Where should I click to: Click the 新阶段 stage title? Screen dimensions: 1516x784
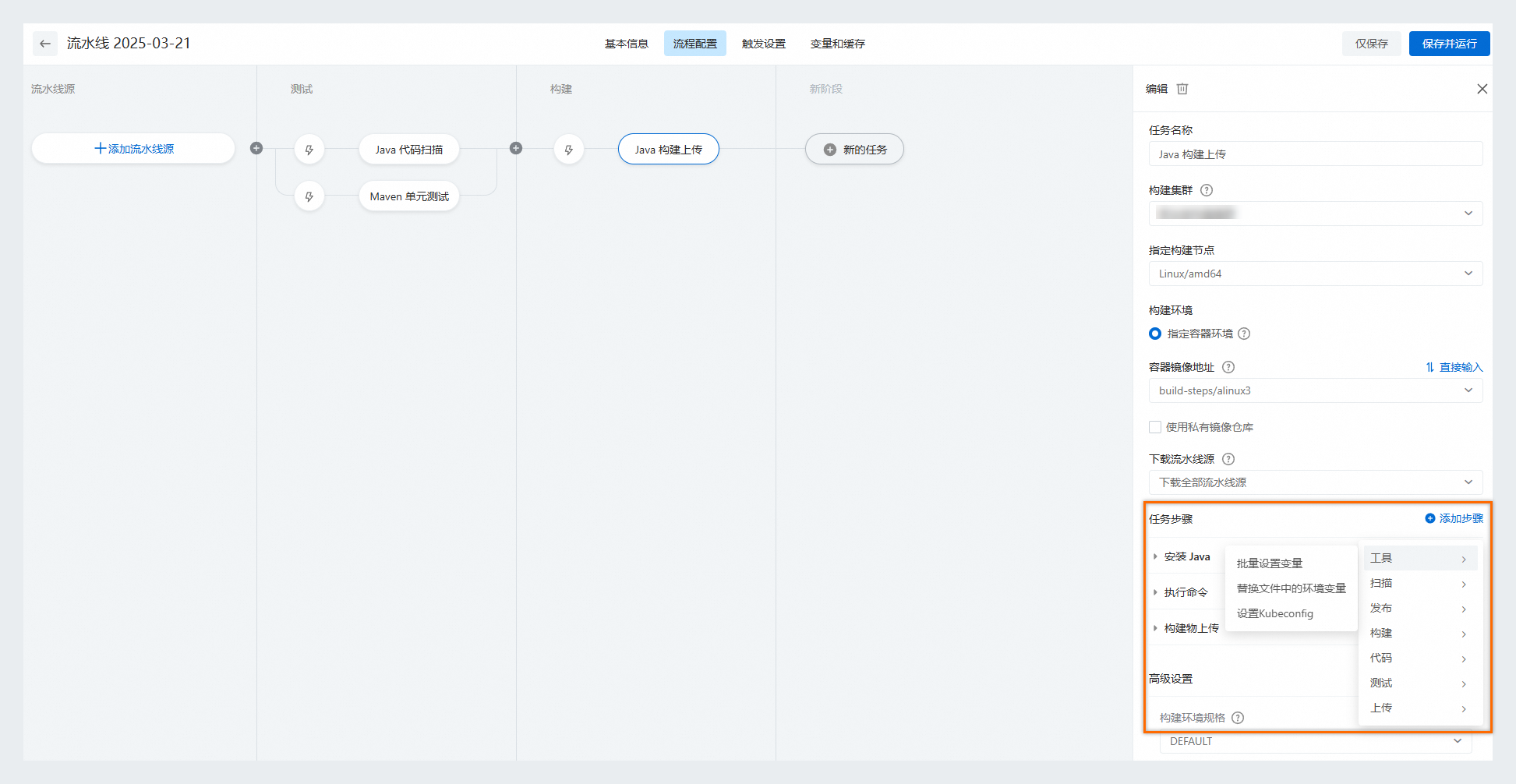pos(826,89)
